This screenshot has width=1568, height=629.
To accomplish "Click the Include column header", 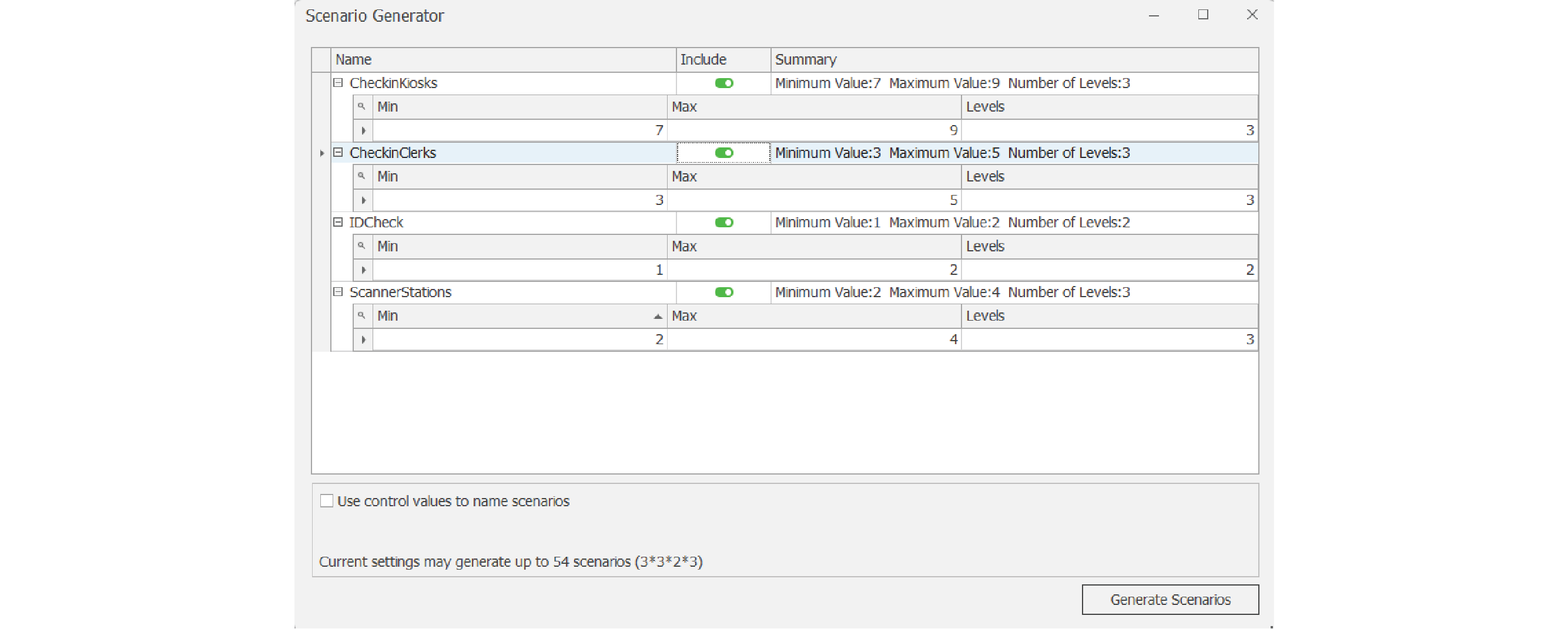I will point(722,60).
